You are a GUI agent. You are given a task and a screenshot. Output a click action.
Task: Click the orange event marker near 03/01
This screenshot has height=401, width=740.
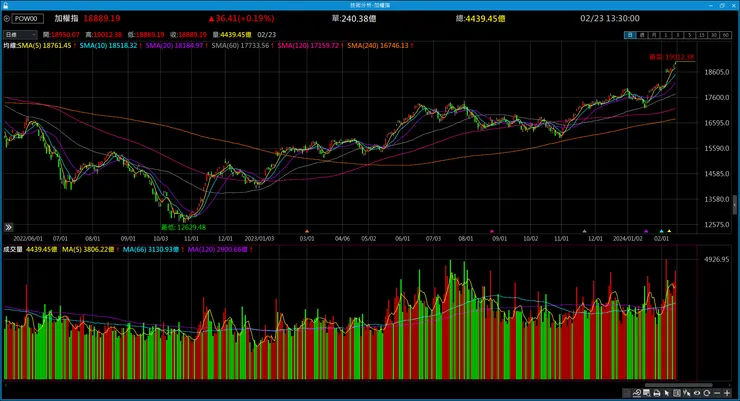coord(307,231)
